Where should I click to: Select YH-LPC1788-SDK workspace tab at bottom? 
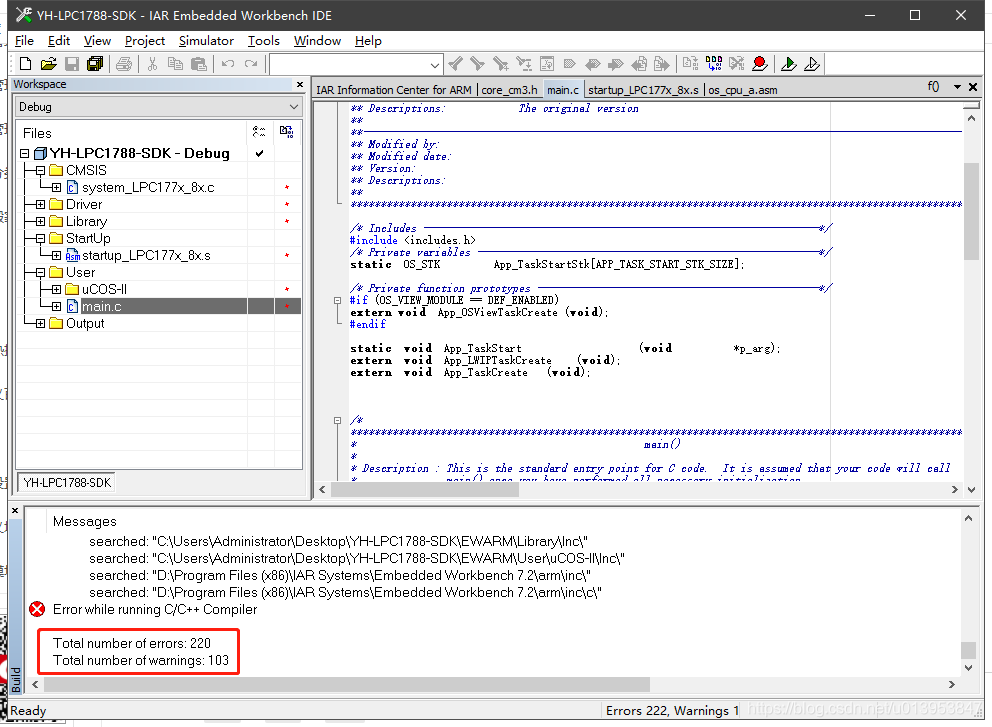[x=67, y=483]
